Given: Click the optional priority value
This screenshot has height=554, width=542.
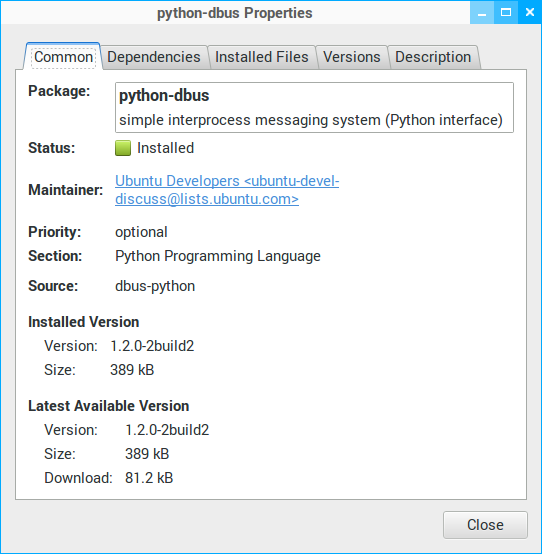Looking at the screenshot, I should (141, 232).
